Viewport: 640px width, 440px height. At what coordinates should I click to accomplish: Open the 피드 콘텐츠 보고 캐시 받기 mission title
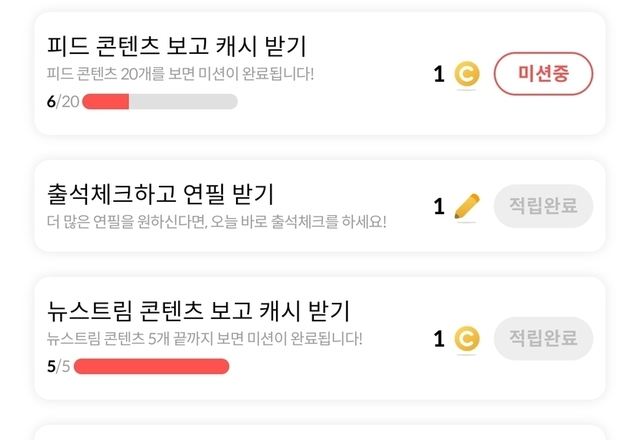[177, 46]
